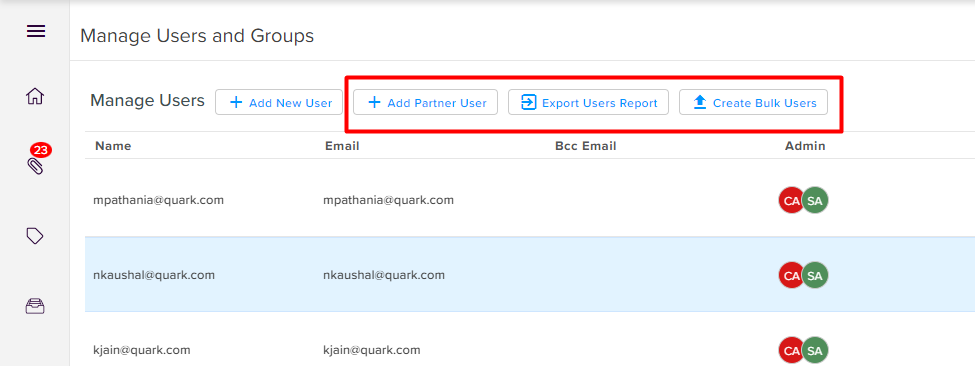Open the tag icon in sidebar
This screenshot has height=366, width=975.
pyautogui.click(x=35, y=236)
